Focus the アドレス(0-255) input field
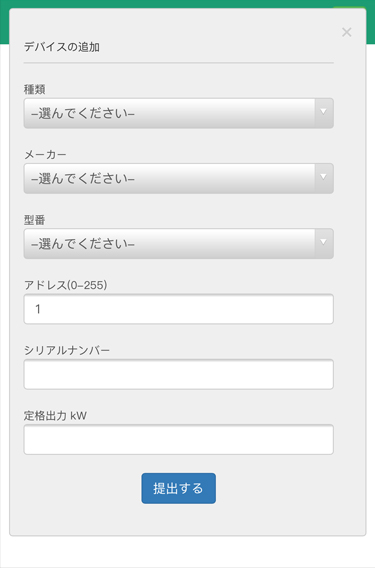375x568 pixels. [x=179, y=309]
